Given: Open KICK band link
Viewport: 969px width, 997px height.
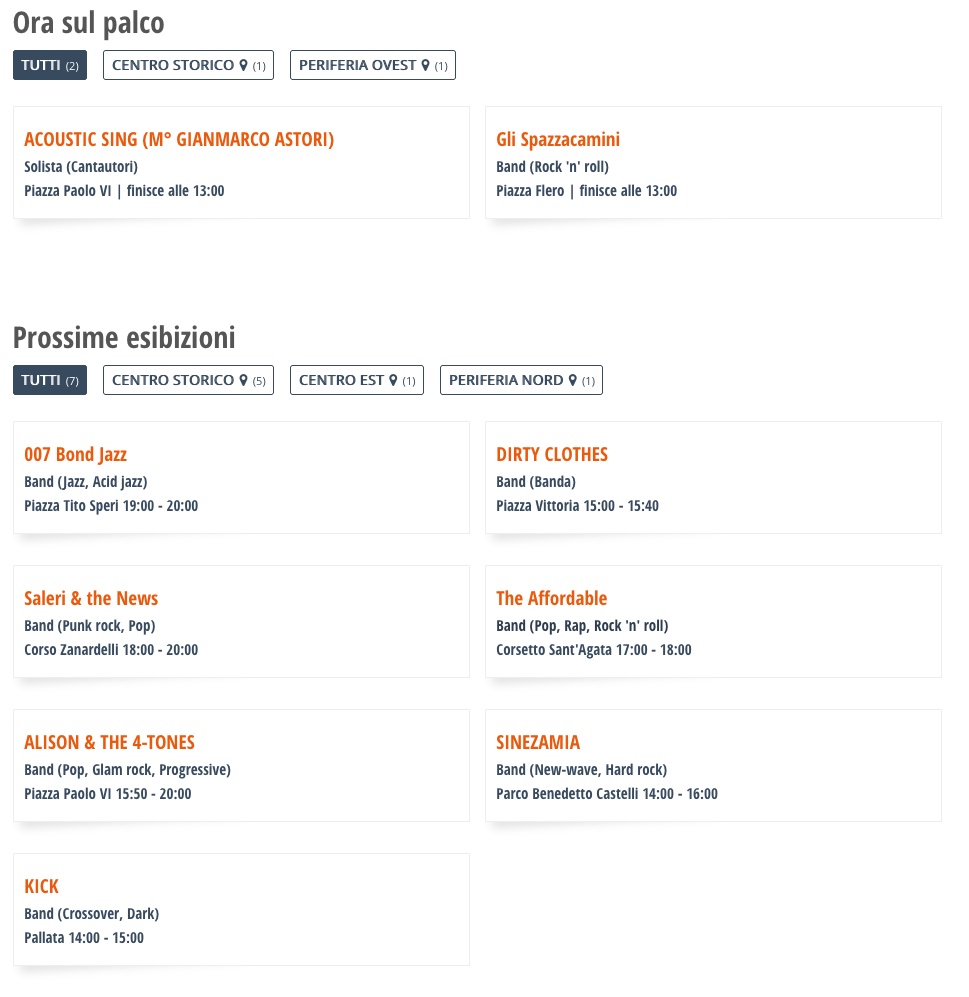Looking at the screenshot, I should pyautogui.click(x=41, y=886).
